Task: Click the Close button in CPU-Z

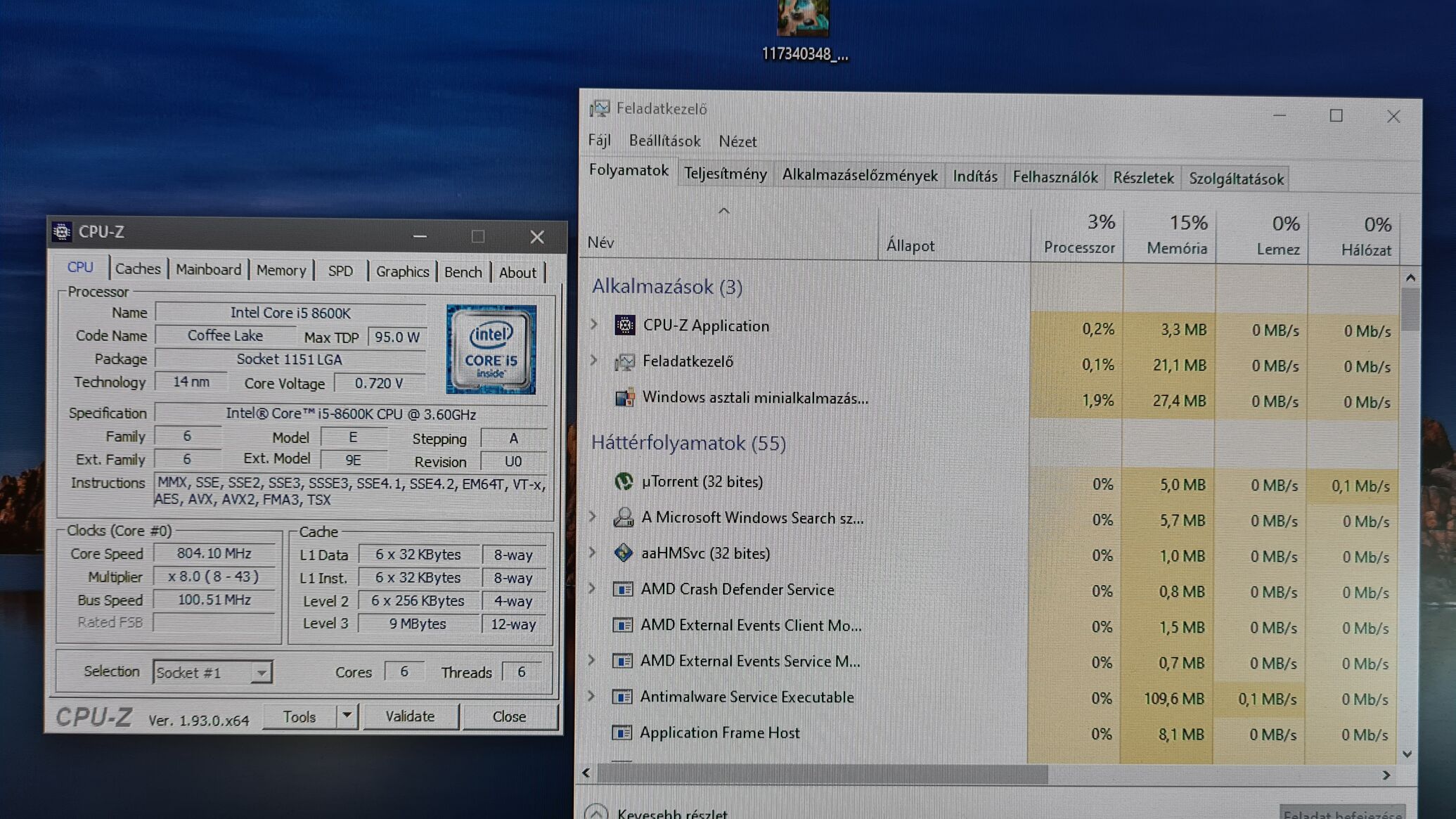Action: click(x=509, y=716)
